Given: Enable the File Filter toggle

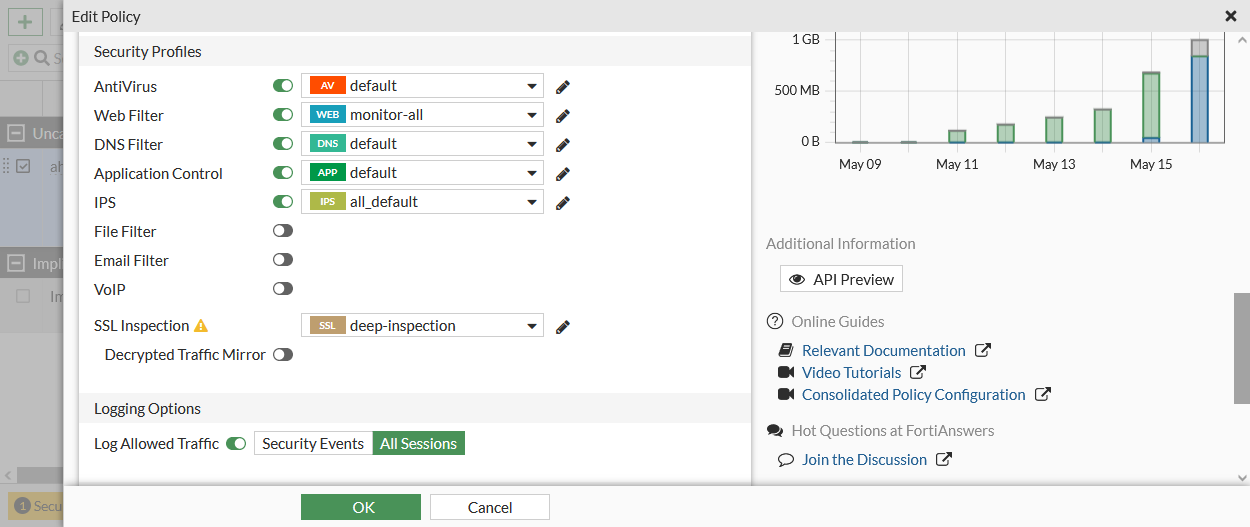Looking at the screenshot, I should pos(283,231).
